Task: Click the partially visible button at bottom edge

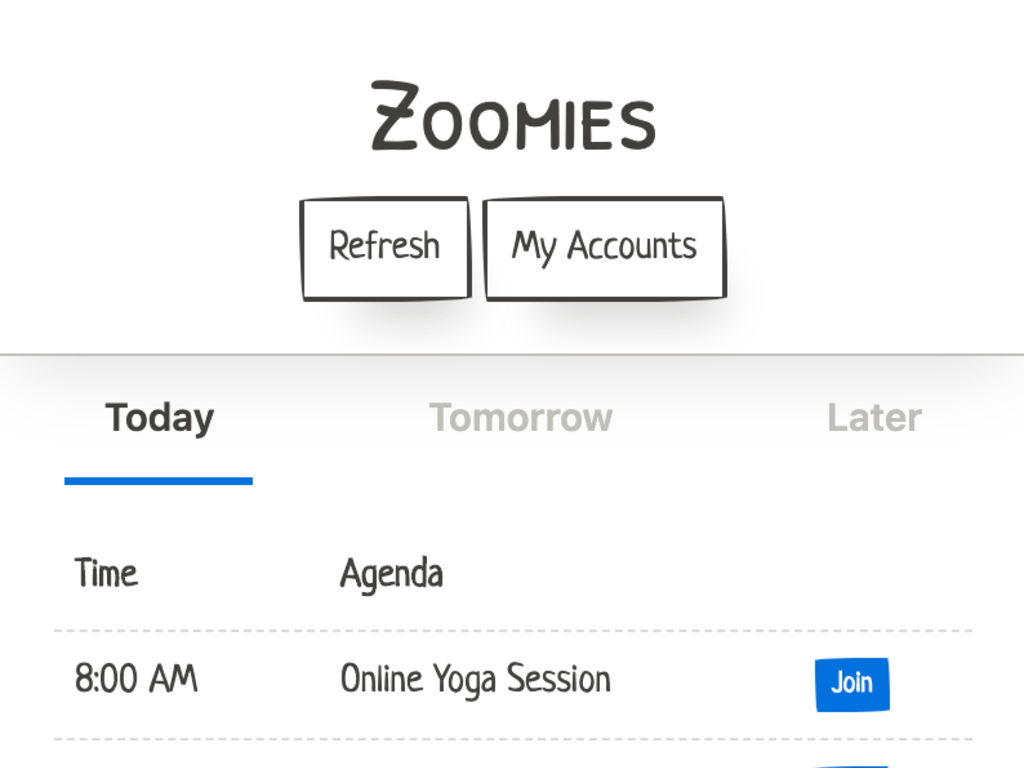Action: (852, 765)
